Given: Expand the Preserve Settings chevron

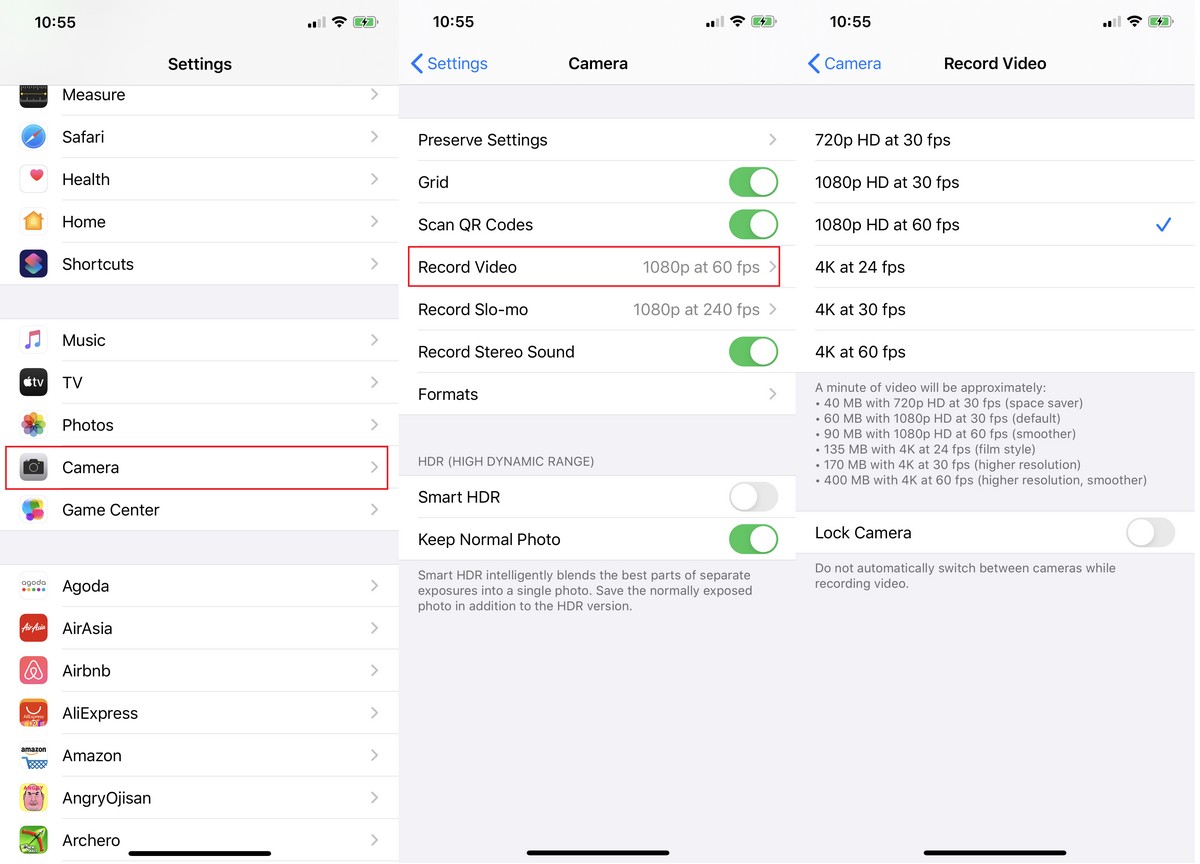Looking at the screenshot, I should [773, 140].
